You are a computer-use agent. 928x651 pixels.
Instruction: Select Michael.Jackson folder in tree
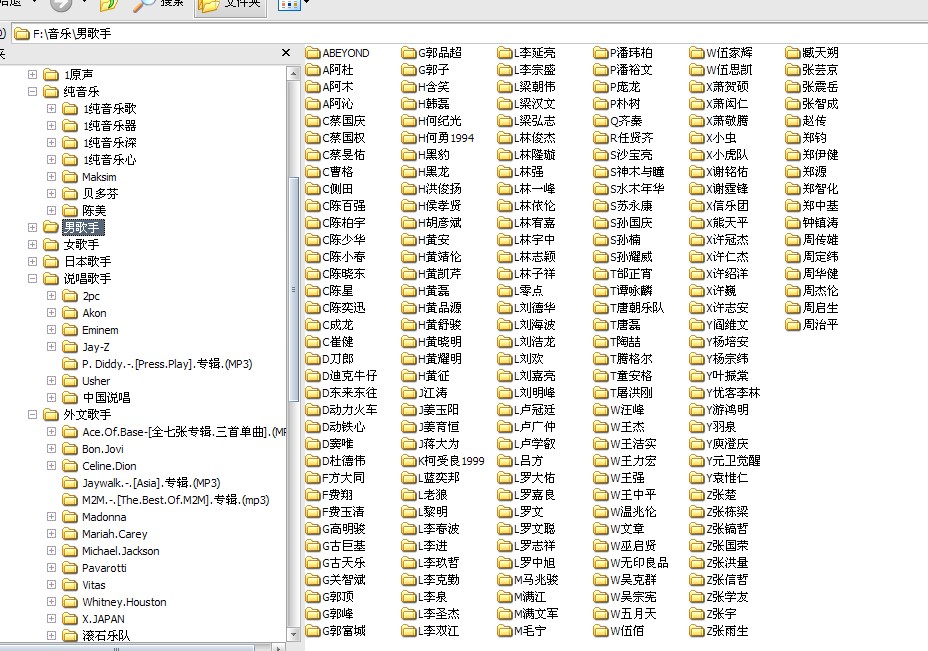[x=120, y=551]
